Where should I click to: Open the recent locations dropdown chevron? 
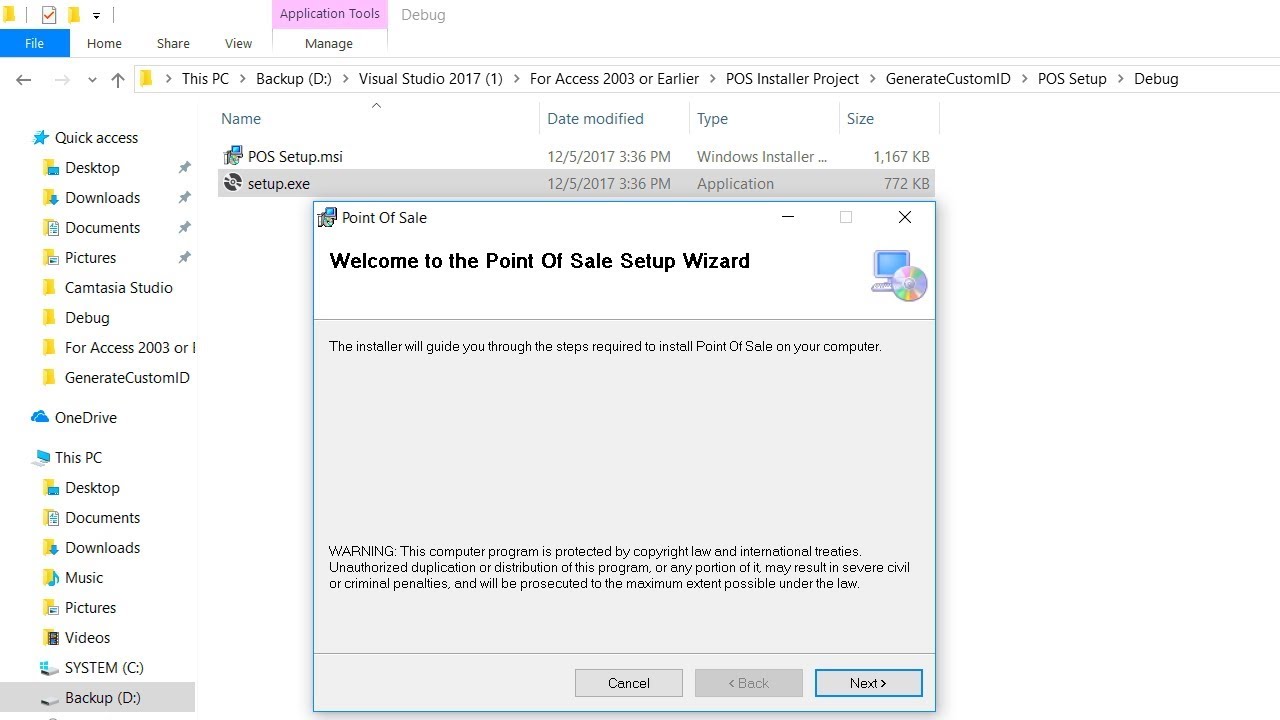tap(92, 80)
